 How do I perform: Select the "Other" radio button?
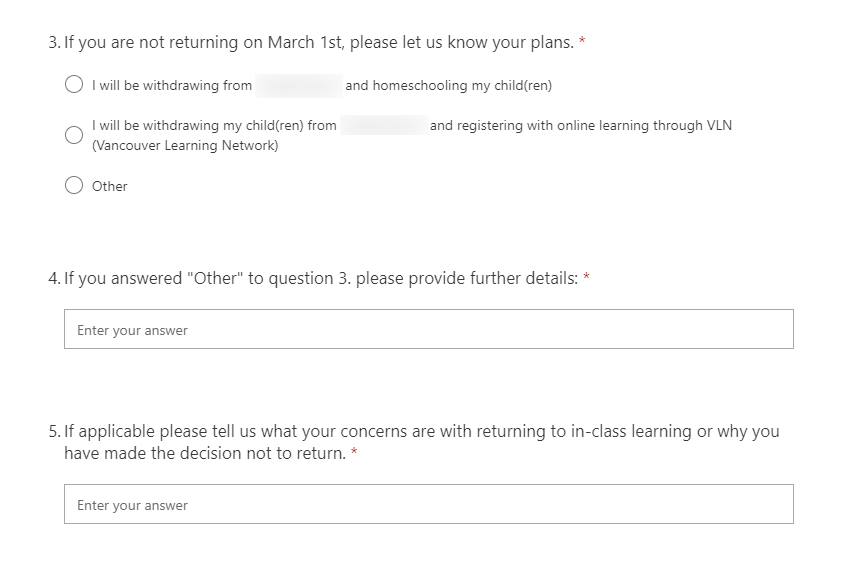pos(73,185)
